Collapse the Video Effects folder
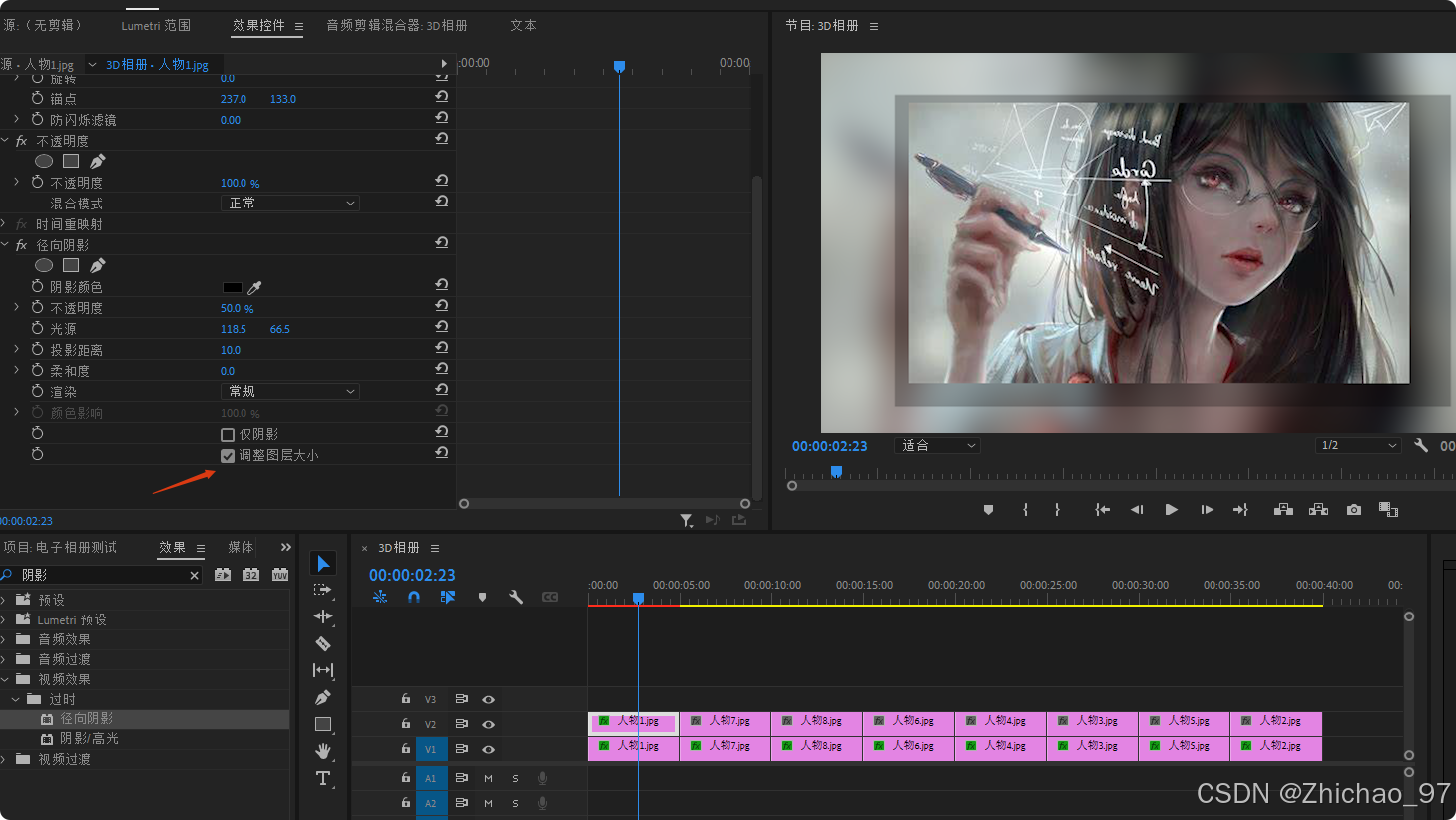Image resolution: width=1456 pixels, height=820 pixels. click(x=4, y=679)
